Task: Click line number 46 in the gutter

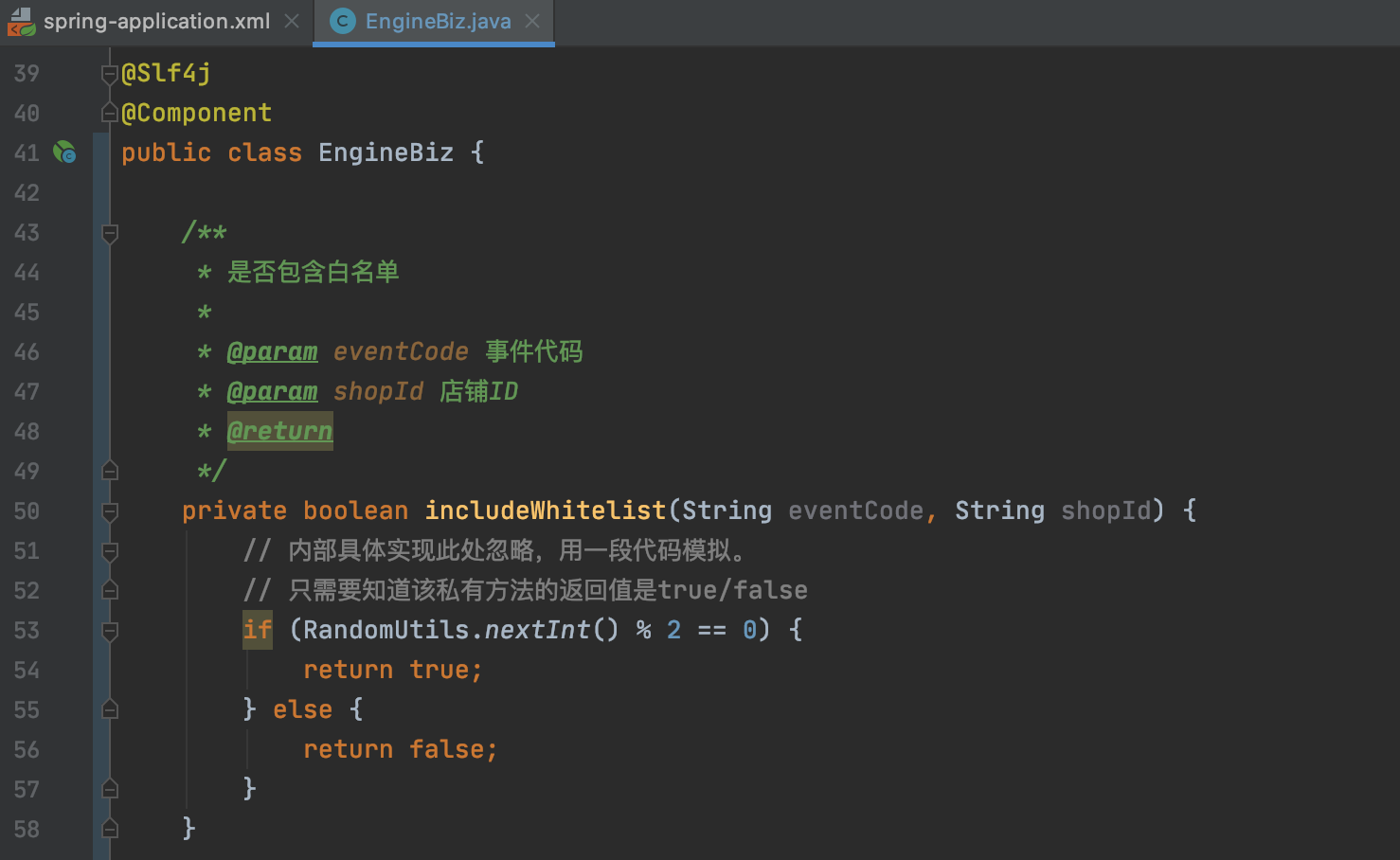Action: coord(27,352)
